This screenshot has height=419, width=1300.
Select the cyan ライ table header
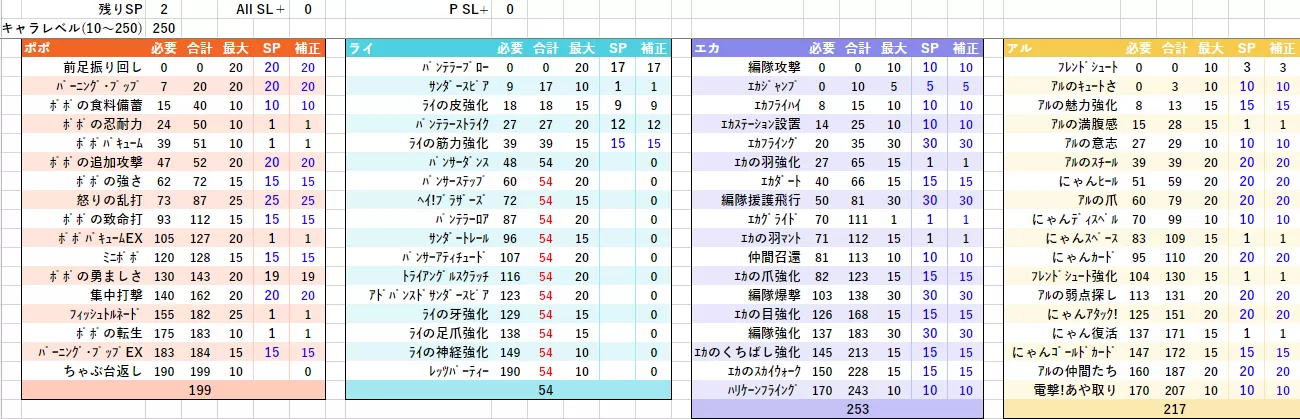(x=506, y=48)
